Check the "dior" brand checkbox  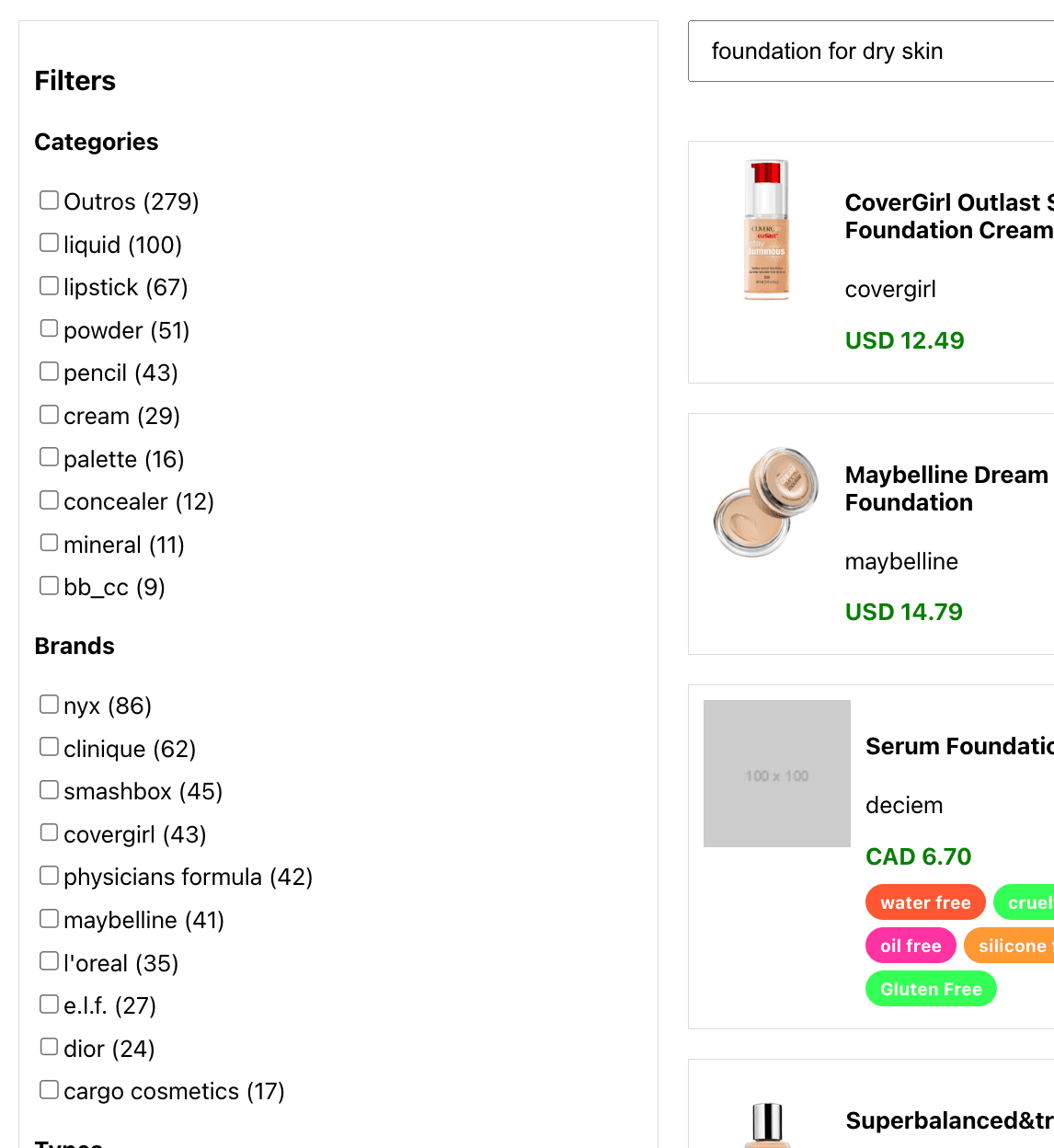pos(49,1046)
